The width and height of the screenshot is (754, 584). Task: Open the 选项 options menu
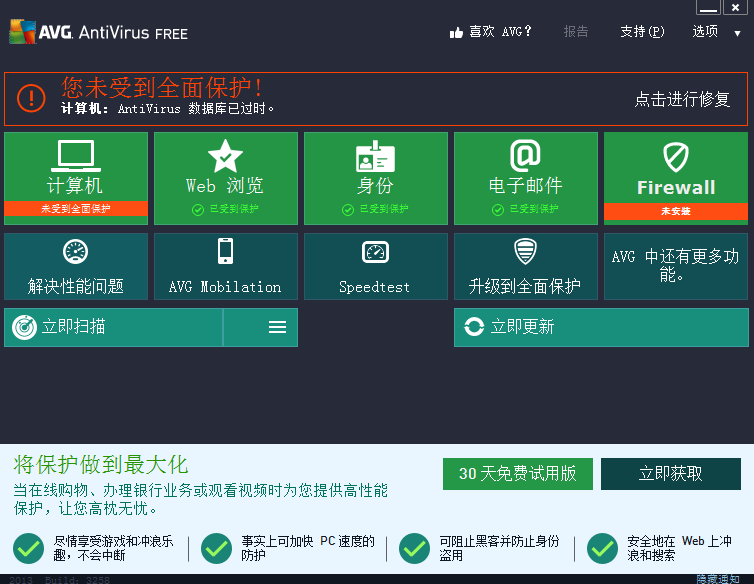click(x=705, y=32)
